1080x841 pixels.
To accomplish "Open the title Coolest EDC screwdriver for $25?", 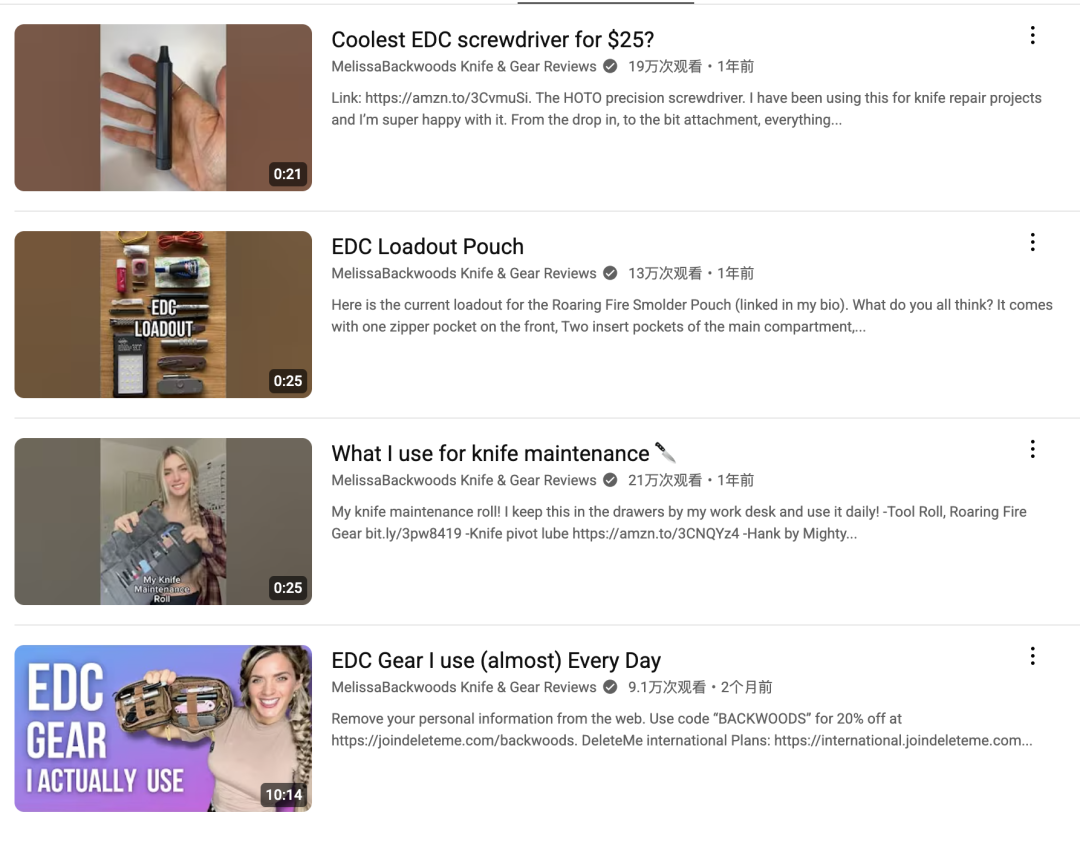I will click(492, 40).
